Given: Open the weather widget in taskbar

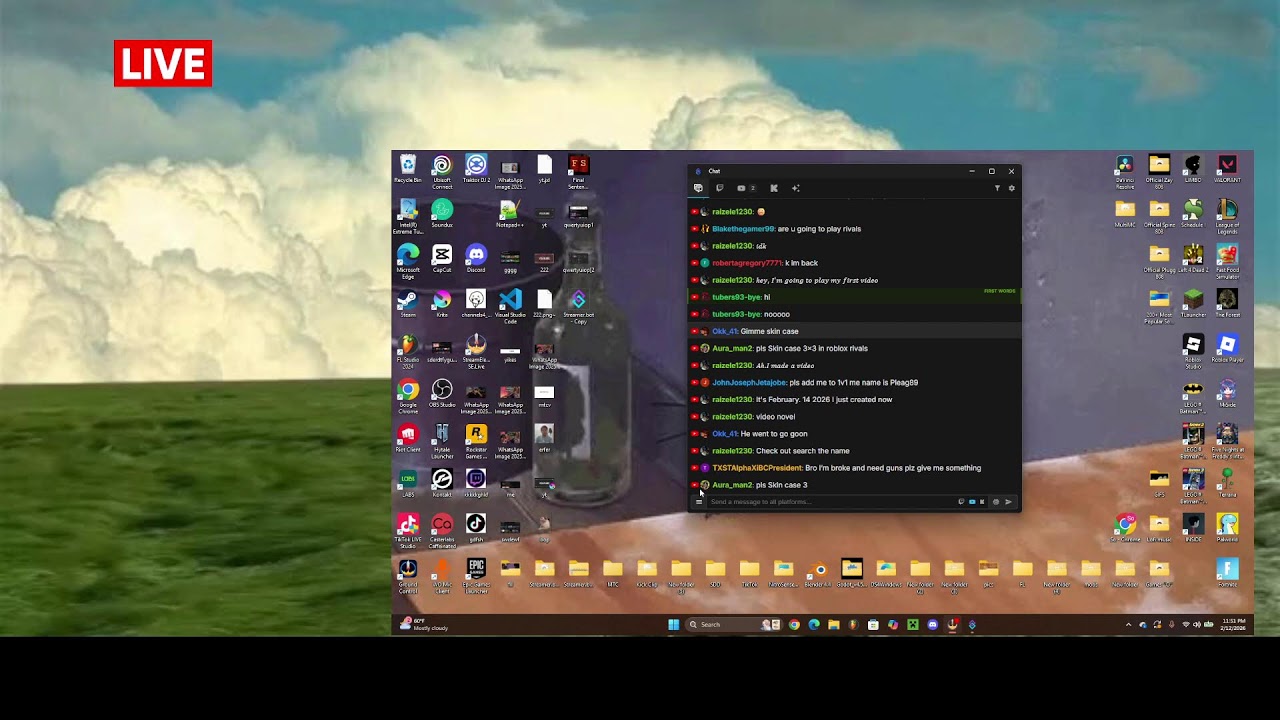Looking at the screenshot, I should coord(424,625).
